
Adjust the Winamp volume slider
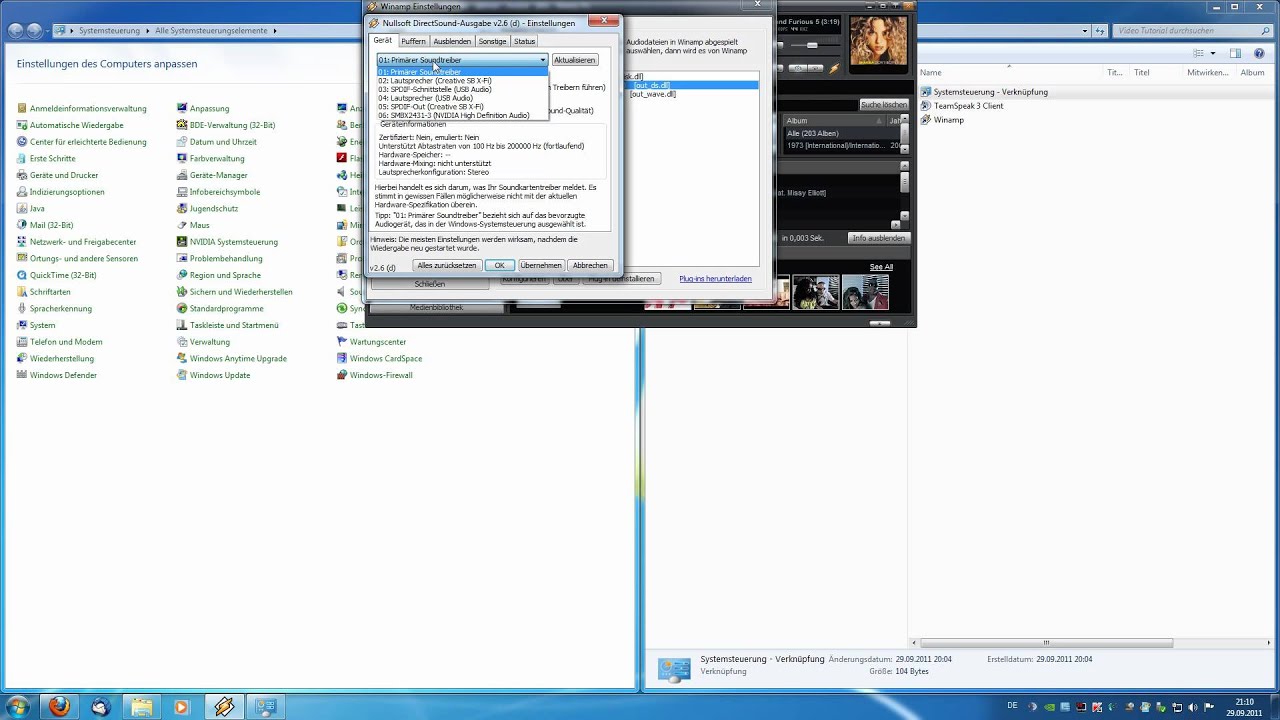812,45
